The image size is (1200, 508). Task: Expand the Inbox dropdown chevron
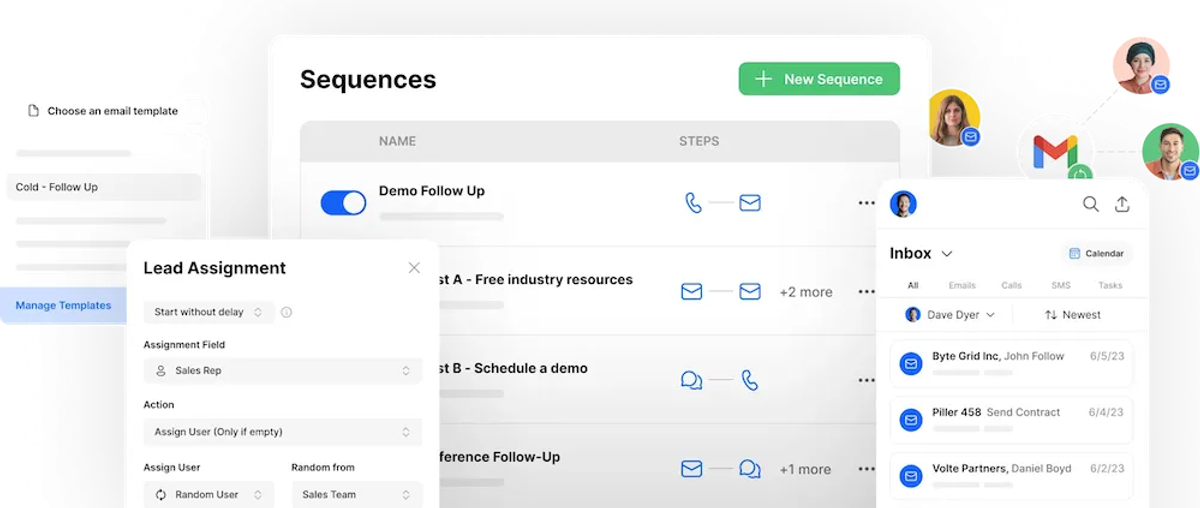click(x=947, y=254)
